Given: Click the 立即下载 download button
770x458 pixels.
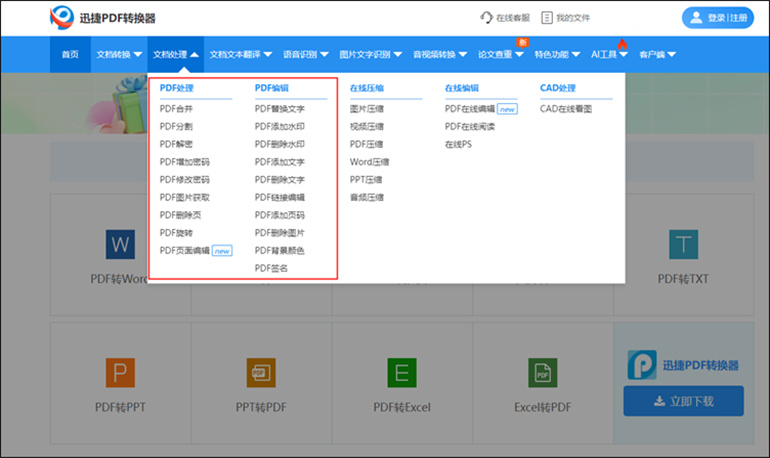Looking at the screenshot, I should (x=683, y=401).
